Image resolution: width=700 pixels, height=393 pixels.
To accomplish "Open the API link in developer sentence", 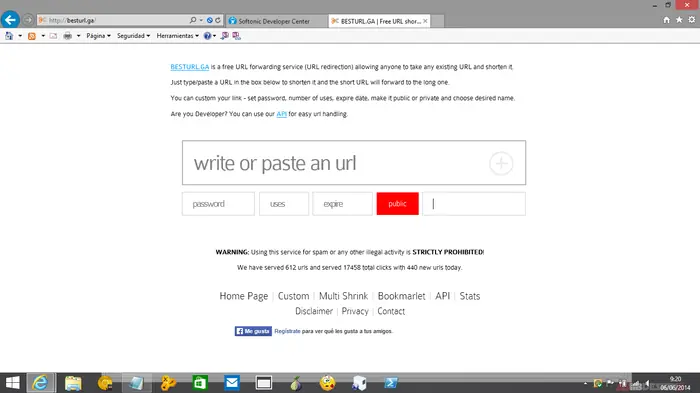I will pos(281,114).
